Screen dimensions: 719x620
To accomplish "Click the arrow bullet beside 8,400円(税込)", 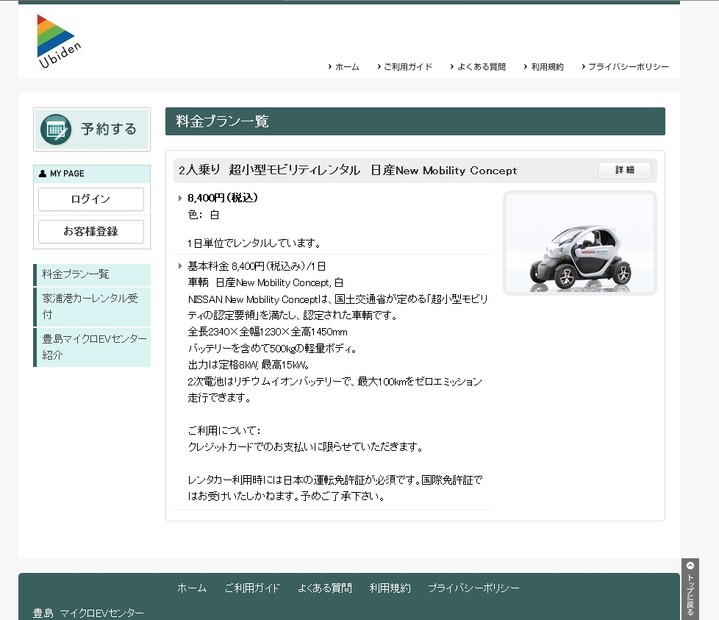I will [x=180, y=198].
